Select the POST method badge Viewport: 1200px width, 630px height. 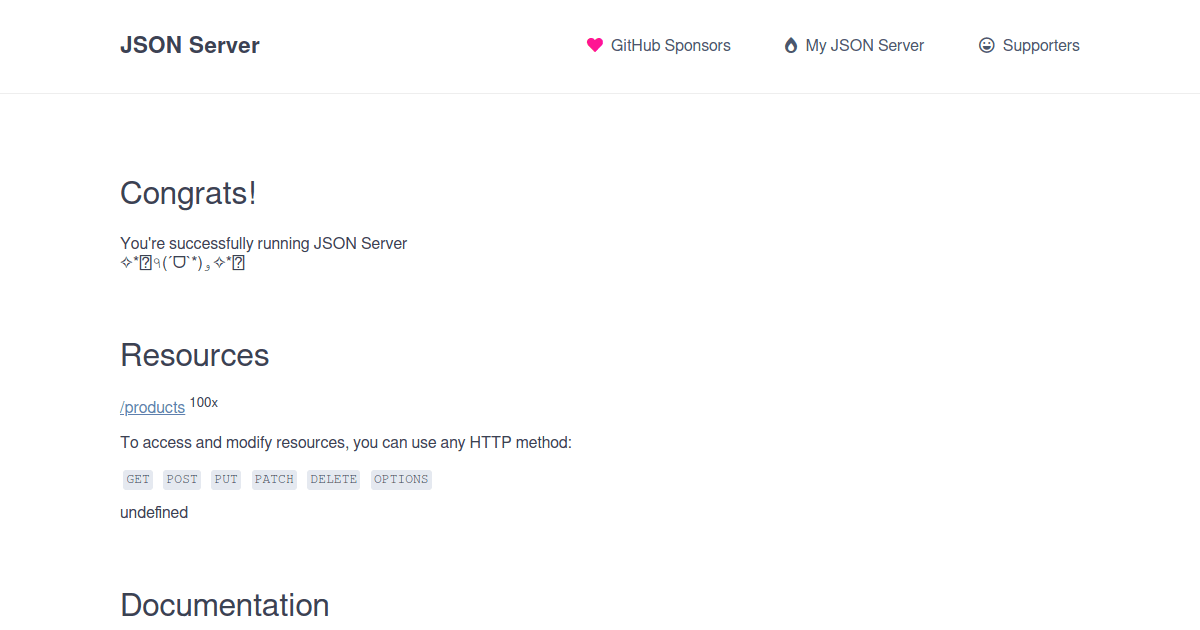coord(181,479)
